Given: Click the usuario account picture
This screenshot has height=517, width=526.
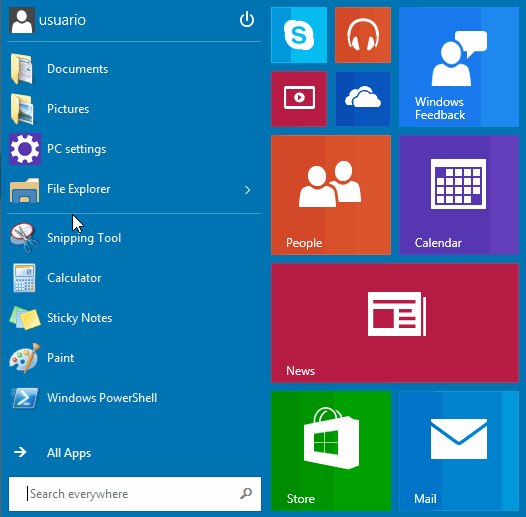Looking at the screenshot, I should [22, 20].
